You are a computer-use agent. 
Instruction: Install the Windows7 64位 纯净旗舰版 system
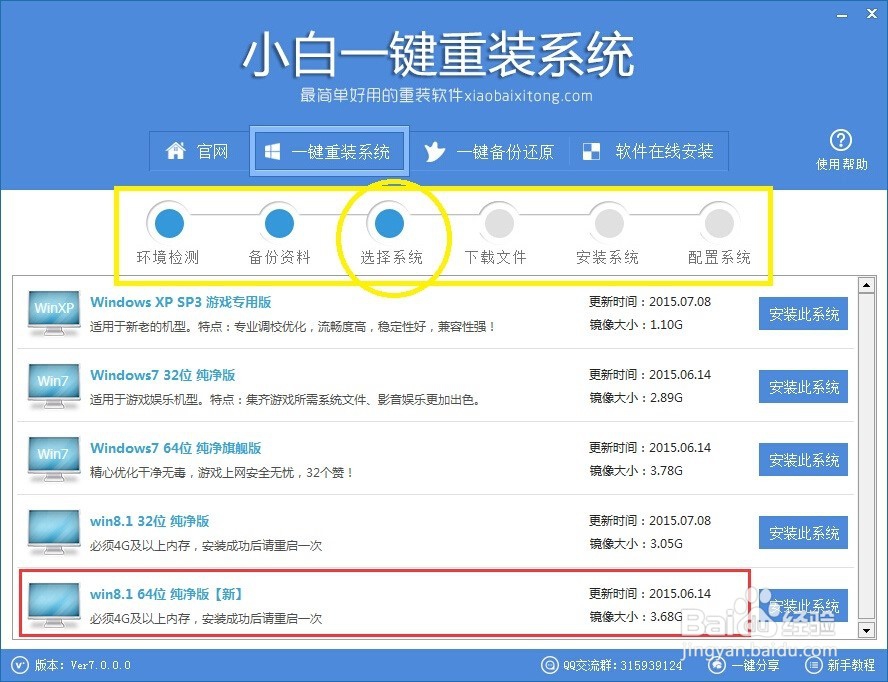[803, 460]
